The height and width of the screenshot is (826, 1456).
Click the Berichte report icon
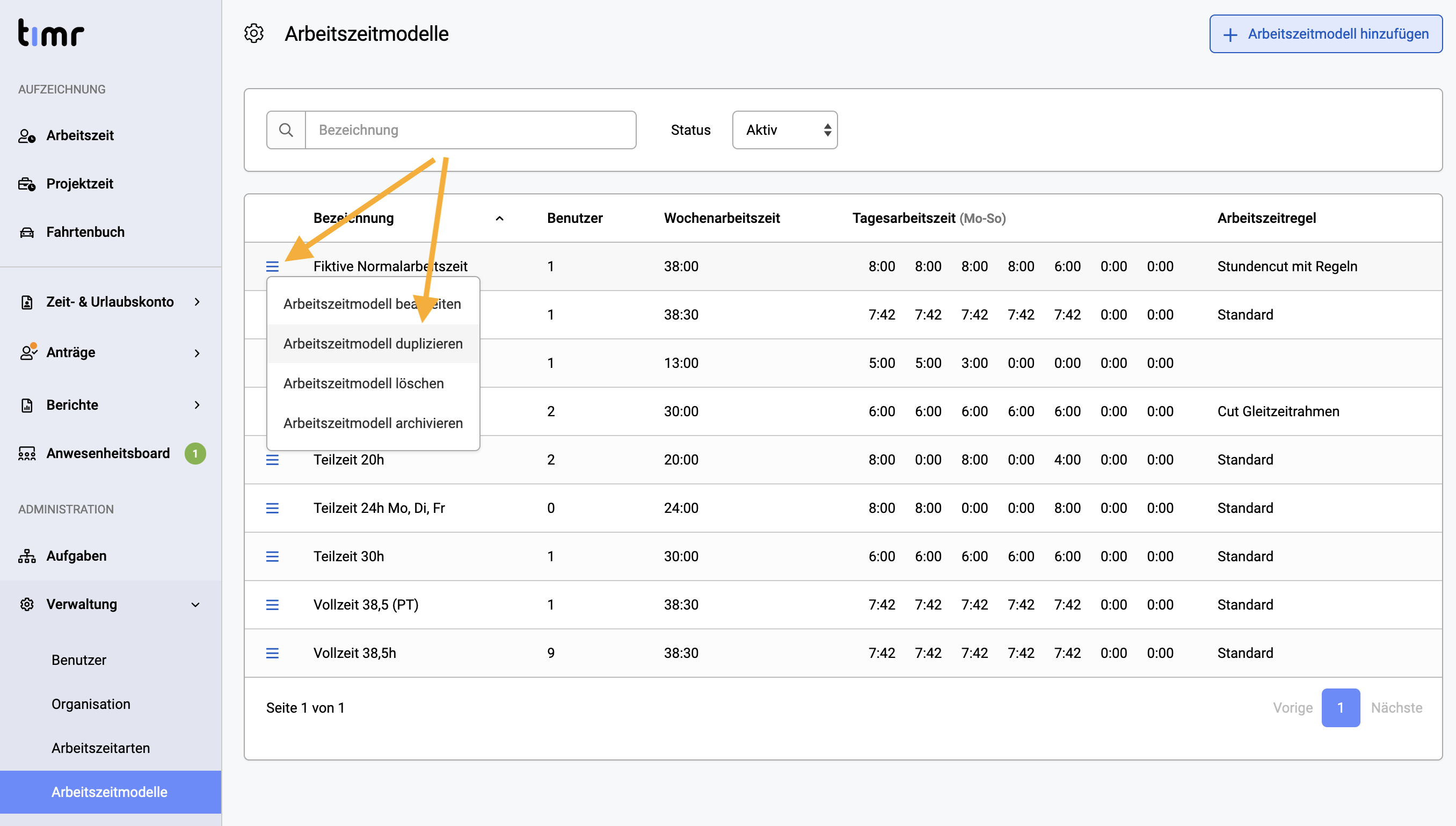click(x=27, y=405)
